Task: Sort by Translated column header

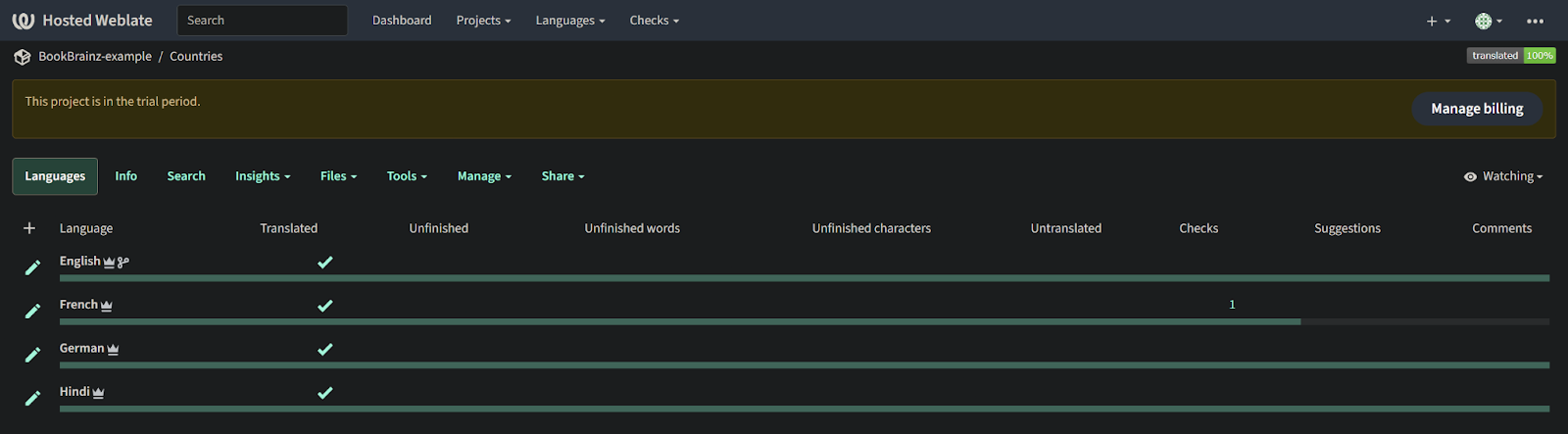Action: [289, 228]
